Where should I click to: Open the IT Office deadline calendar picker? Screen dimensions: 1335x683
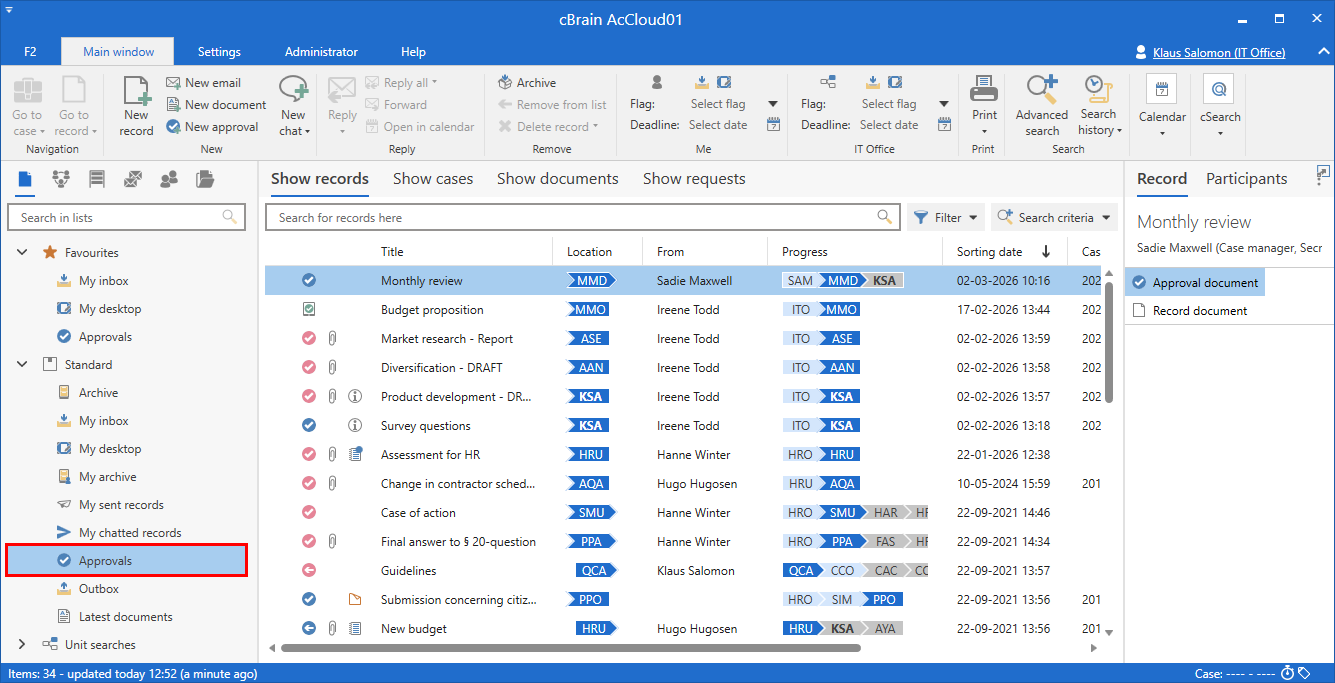[x=944, y=125]
